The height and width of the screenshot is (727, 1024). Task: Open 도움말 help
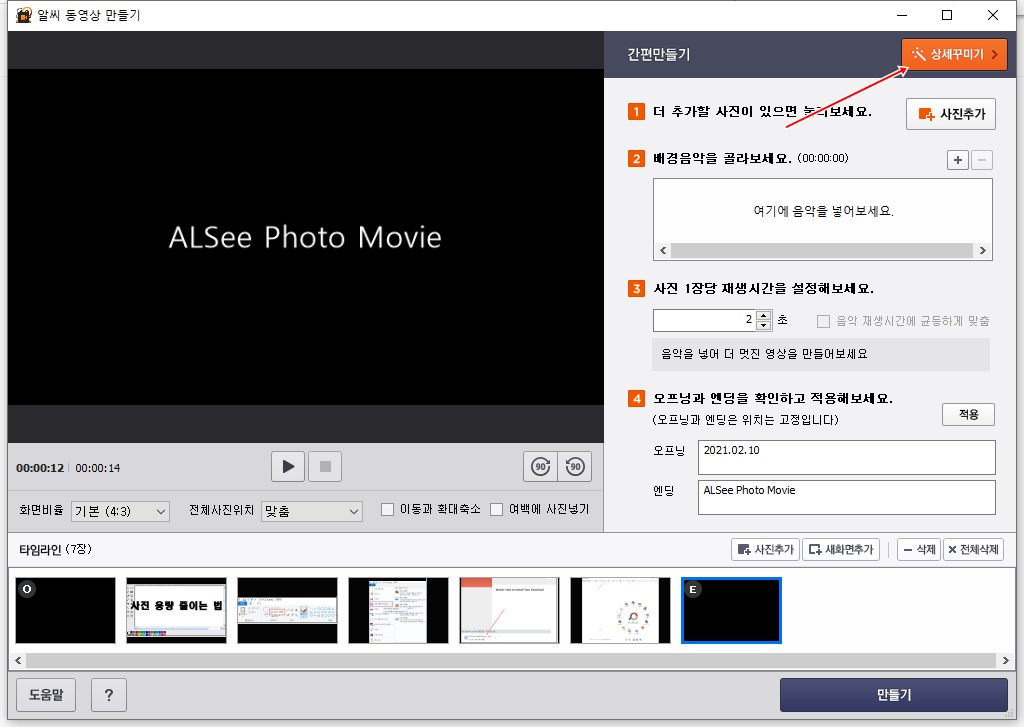point(46,695)
